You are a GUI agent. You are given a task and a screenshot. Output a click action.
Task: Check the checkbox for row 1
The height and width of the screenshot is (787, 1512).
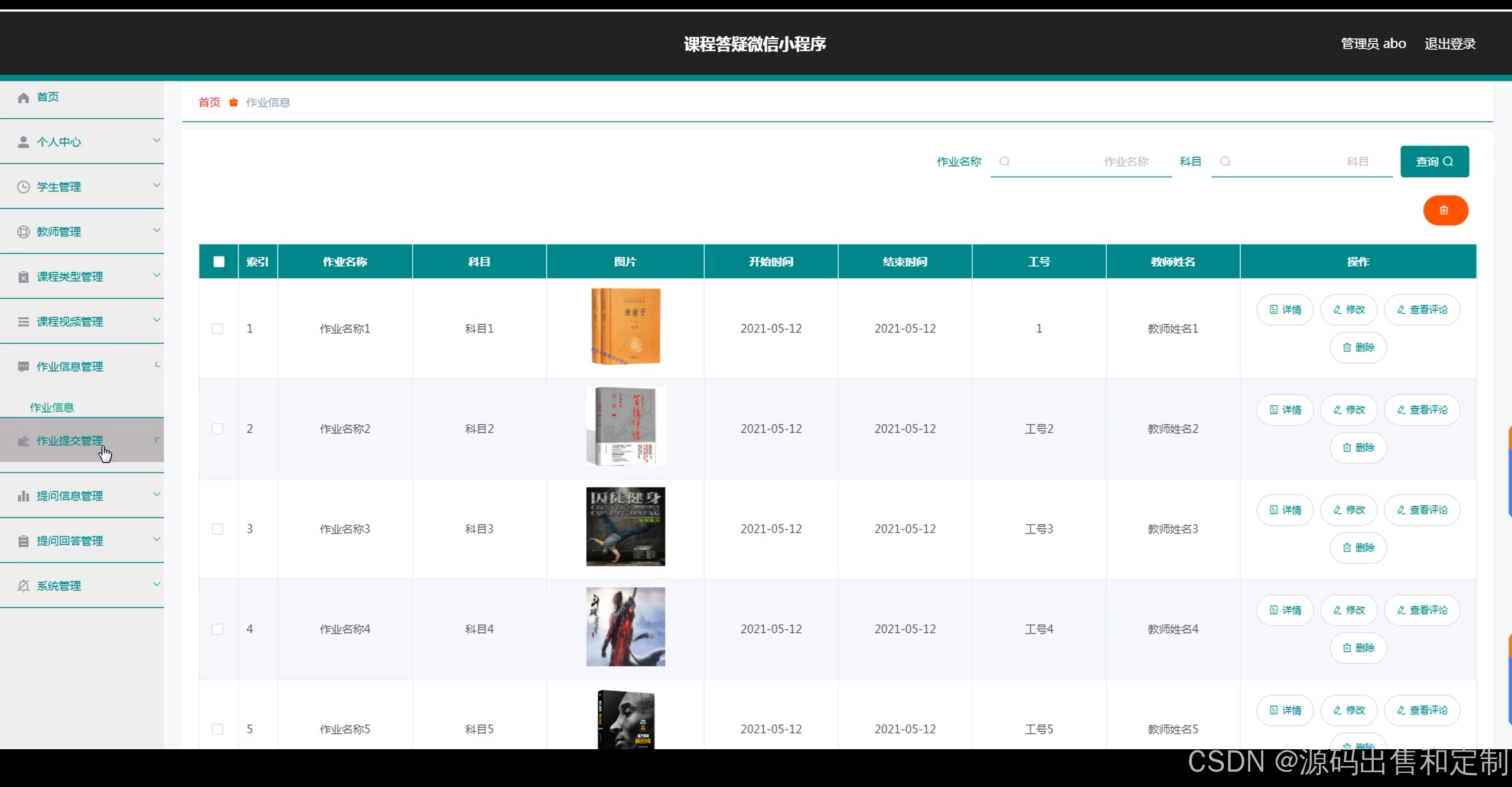217,329
